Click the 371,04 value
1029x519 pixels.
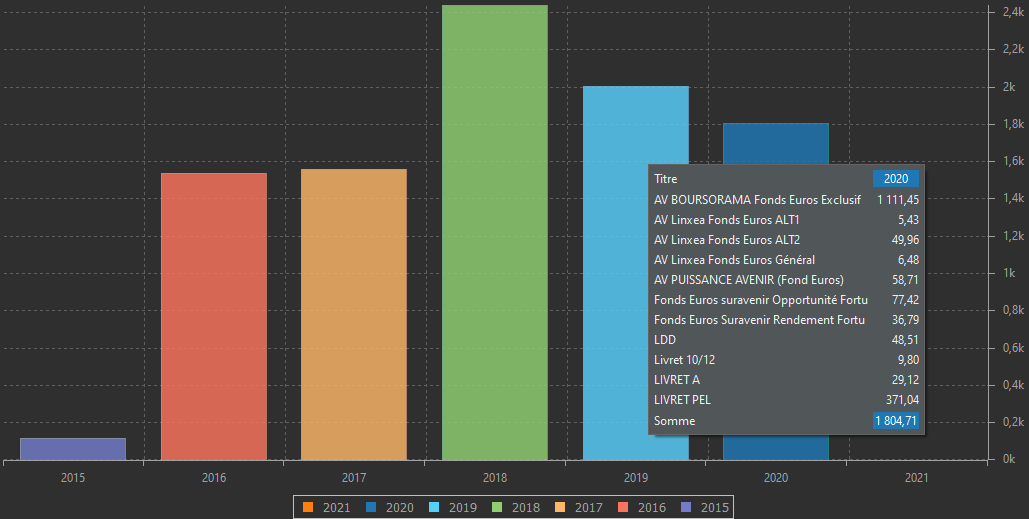coord(902,400)
